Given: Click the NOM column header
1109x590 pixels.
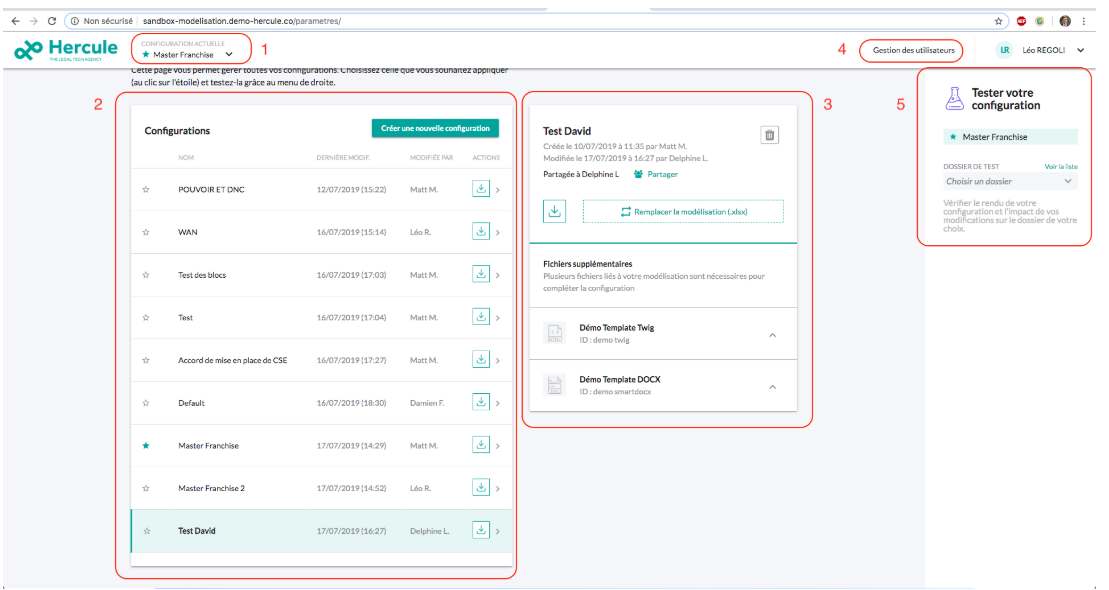Looking at the screenshot, I should (x=186, y=158).
